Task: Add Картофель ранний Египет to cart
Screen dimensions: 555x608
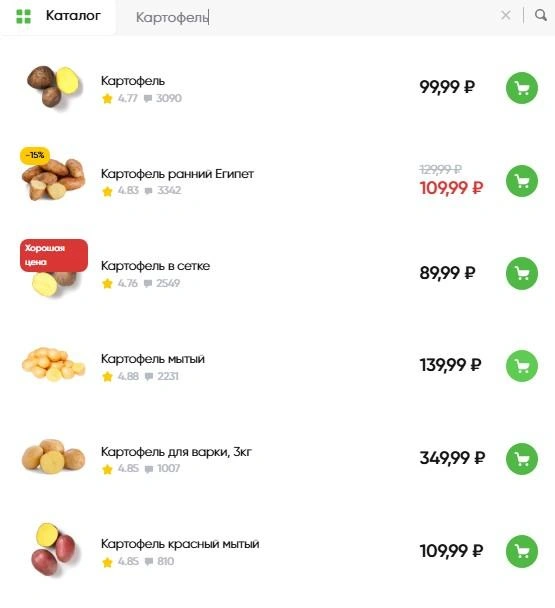Action: click(522, 181)
